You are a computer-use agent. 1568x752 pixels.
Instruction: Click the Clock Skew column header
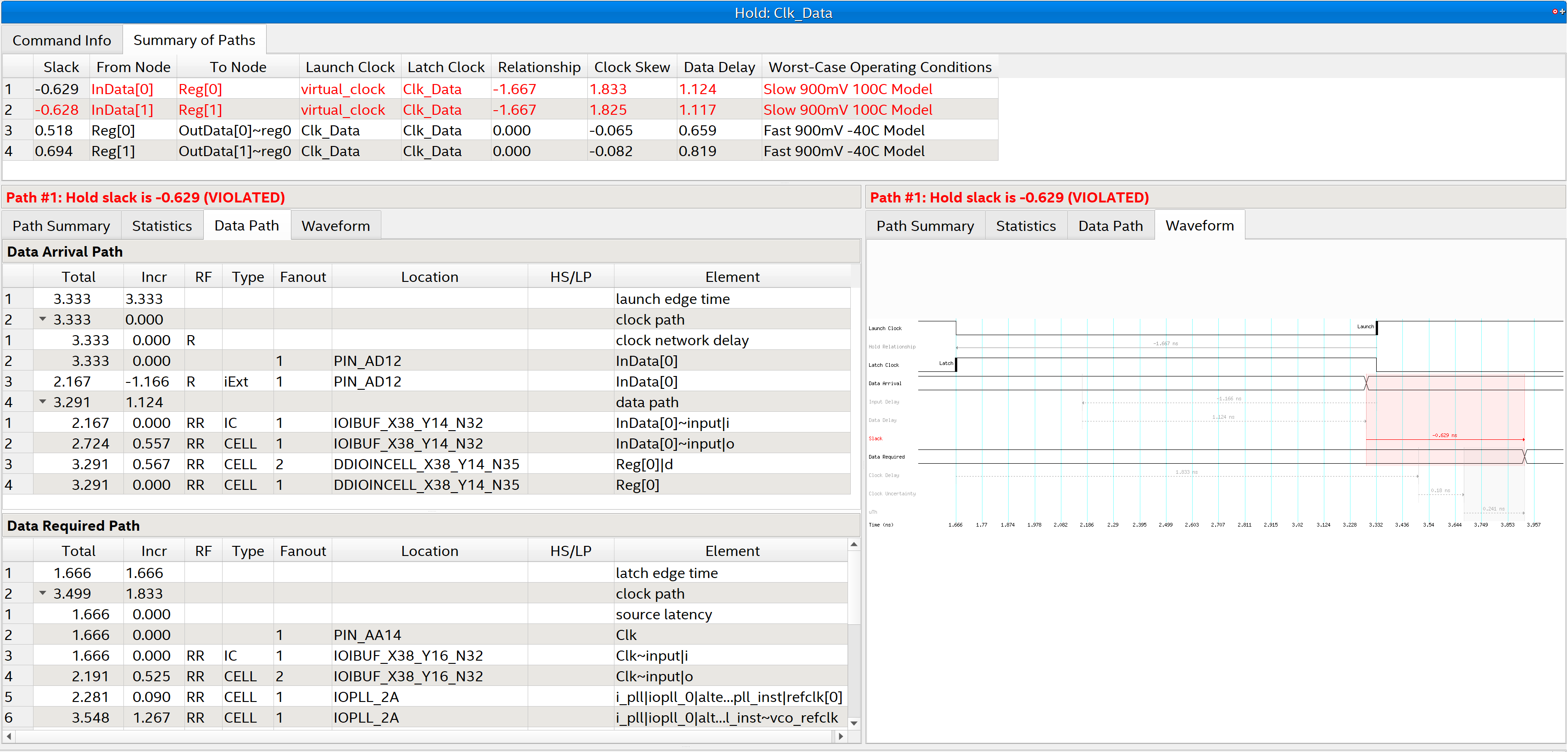click(x=631, y=67)
